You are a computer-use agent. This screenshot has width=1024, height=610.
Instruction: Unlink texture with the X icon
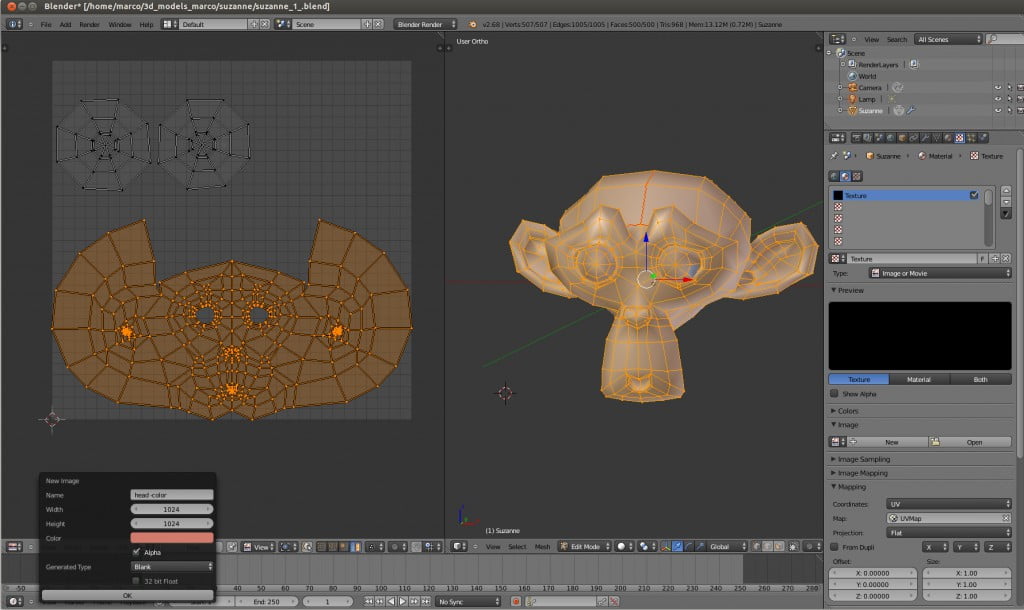(x=1006, y=259)
